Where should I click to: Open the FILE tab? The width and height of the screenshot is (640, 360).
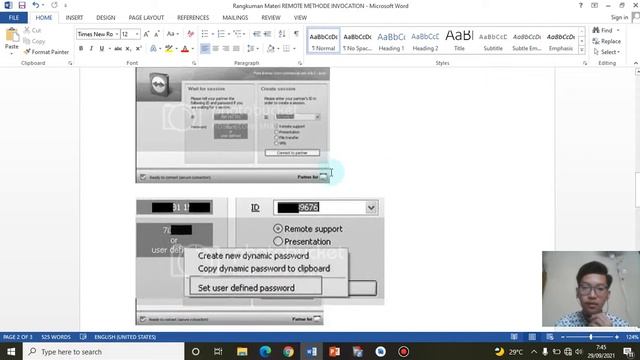point(13,18)
